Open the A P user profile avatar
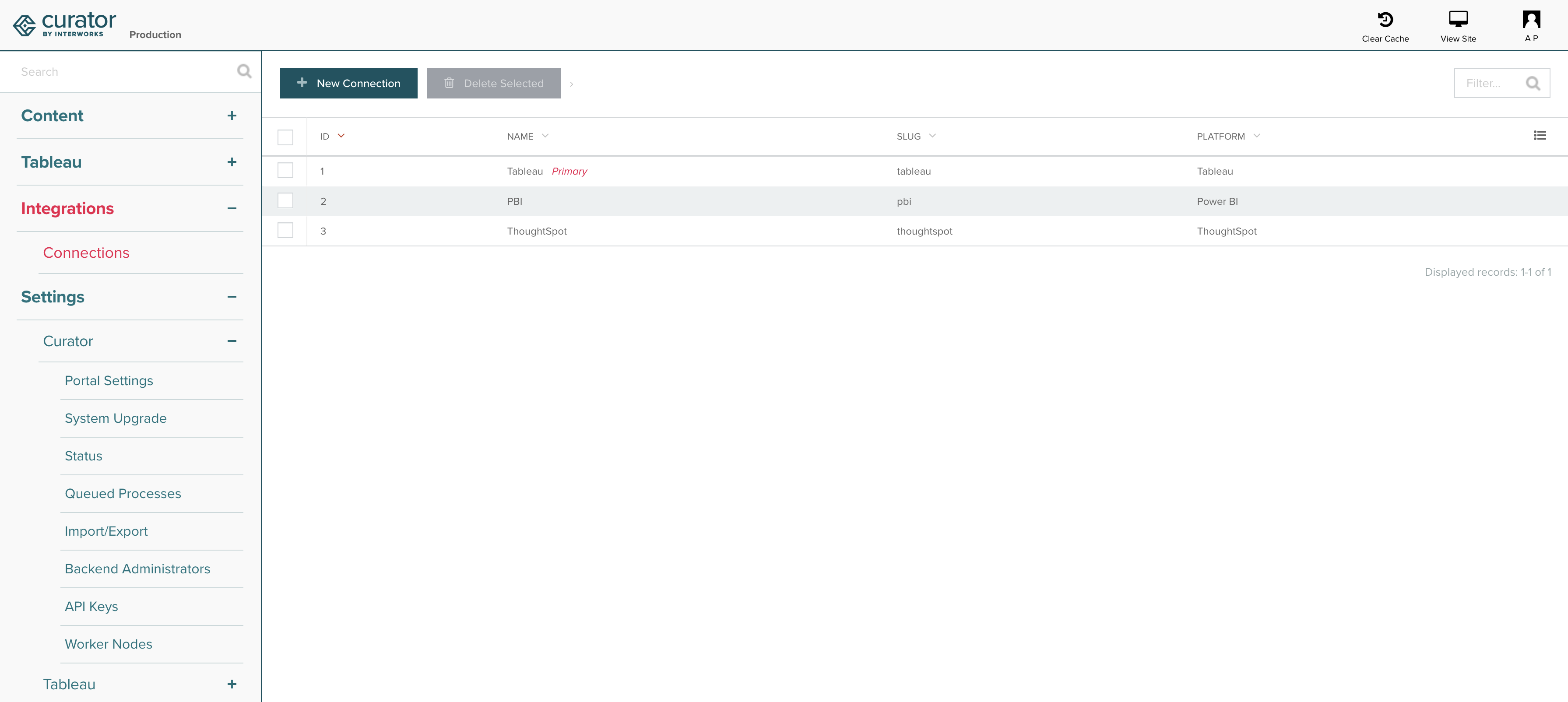The width and height of the screenshot is (1568, 702). 1532,19
